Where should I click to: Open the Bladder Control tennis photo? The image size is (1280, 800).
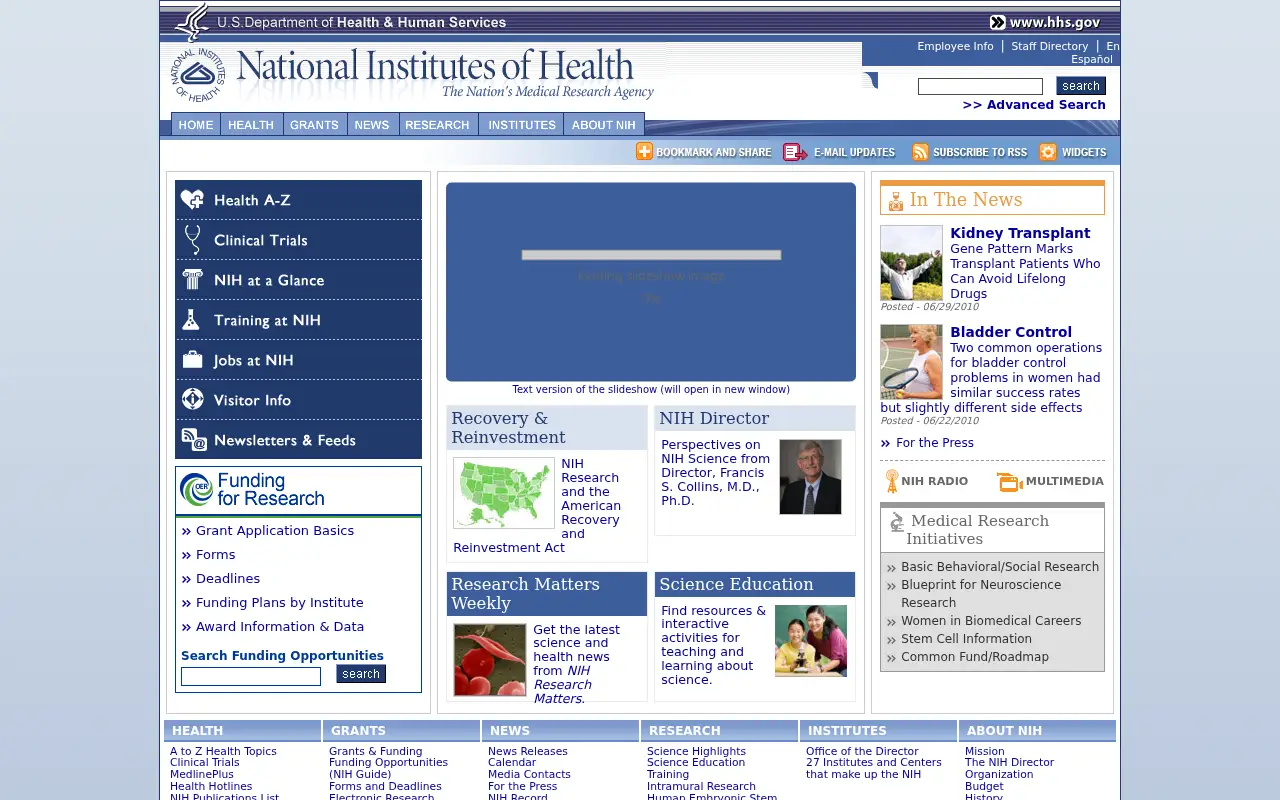911,362
